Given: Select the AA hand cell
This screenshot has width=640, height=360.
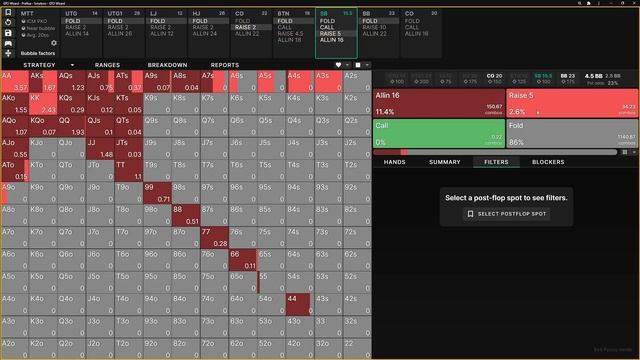Looking at the screenshot, I should click(x=15, y=82).
